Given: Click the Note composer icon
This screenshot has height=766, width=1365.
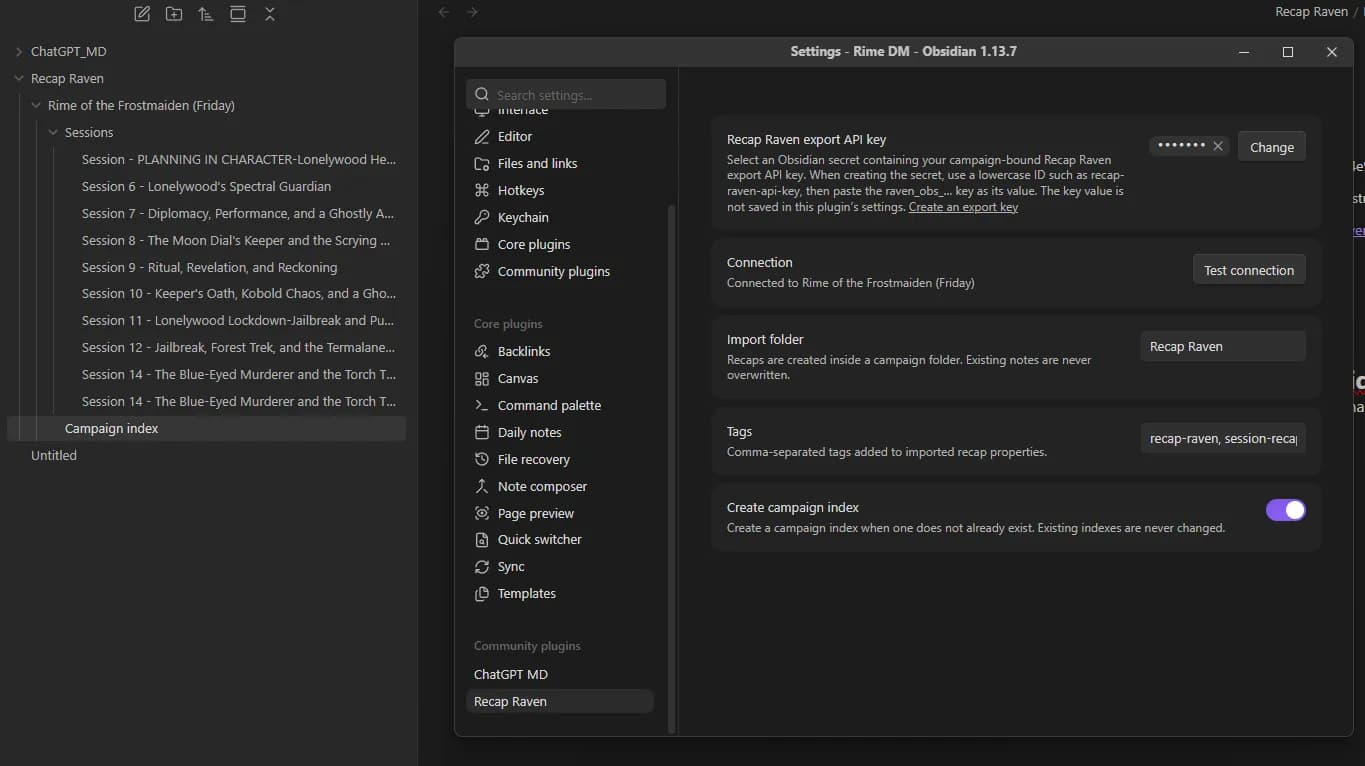Looking at the screenshot, I should click(482, 487).
